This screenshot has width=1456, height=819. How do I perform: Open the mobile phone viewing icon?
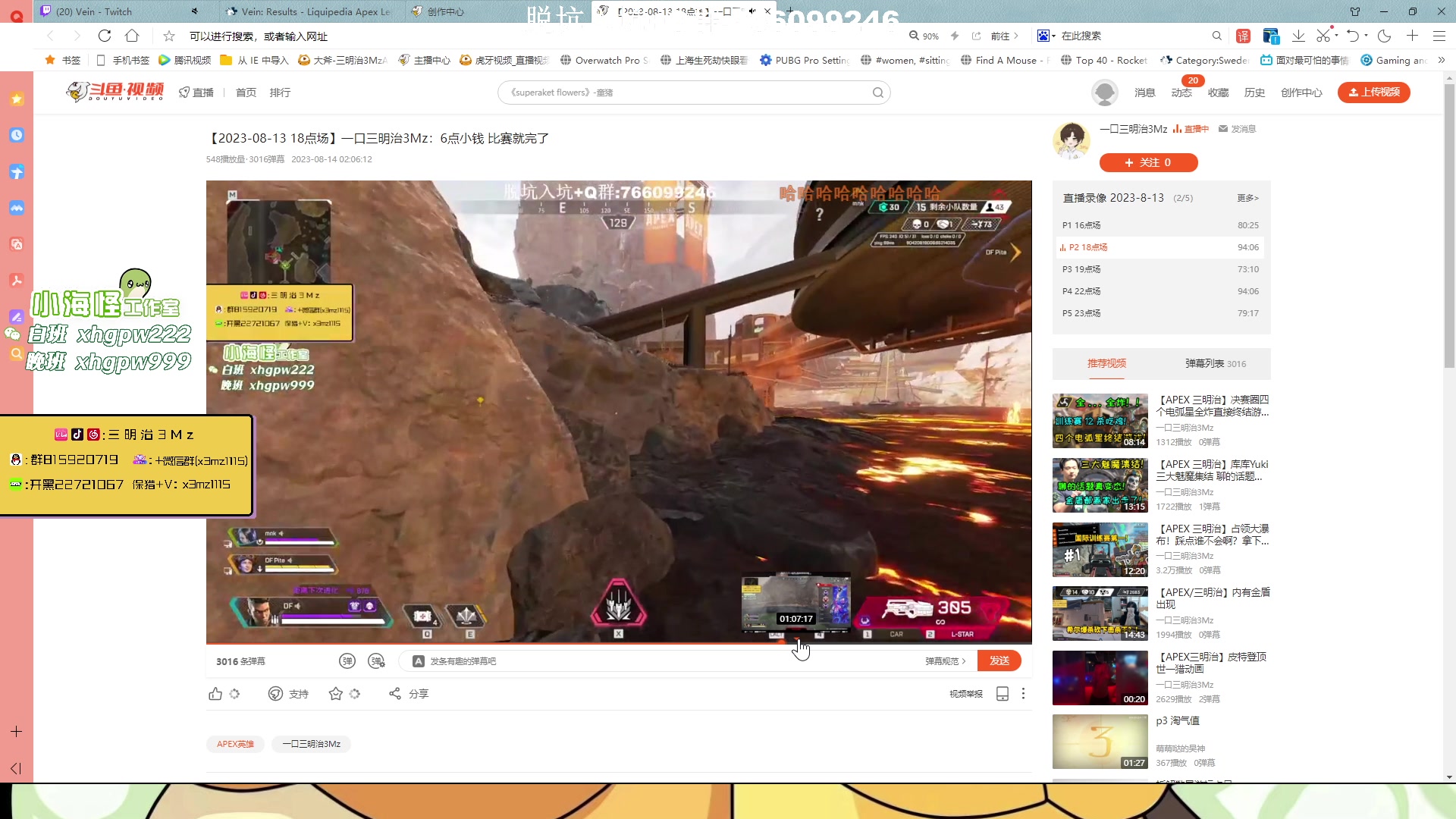(1002, 694)
